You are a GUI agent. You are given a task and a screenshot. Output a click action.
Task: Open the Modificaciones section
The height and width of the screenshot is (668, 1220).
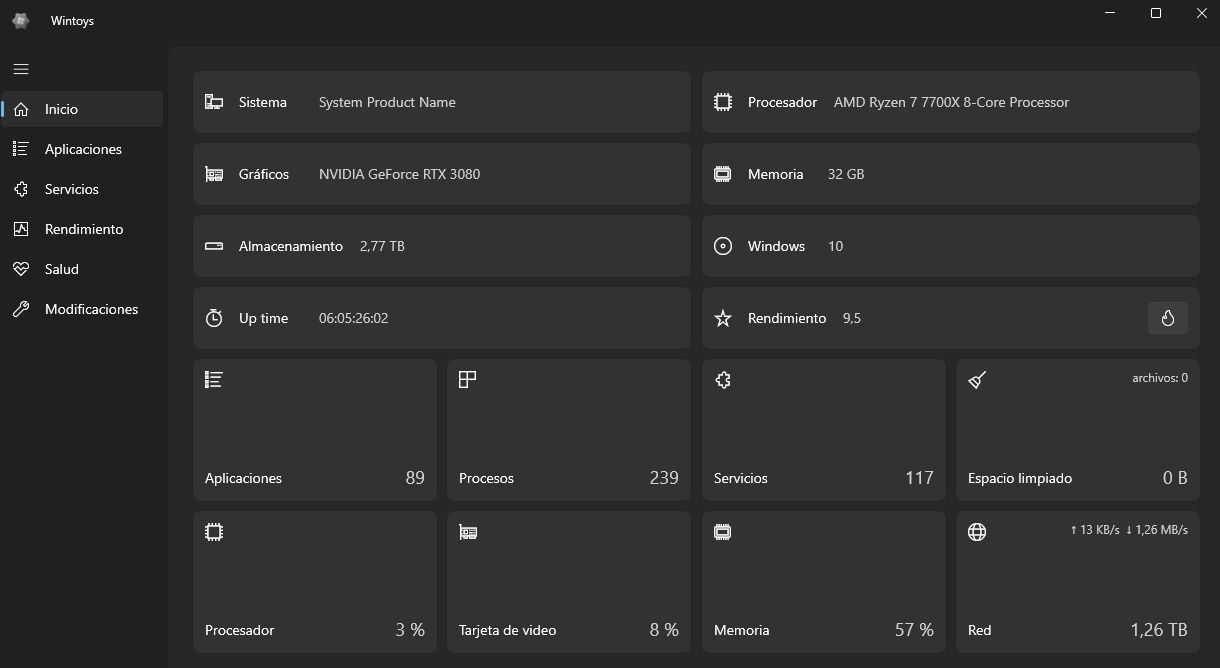[x=82, y=309]
